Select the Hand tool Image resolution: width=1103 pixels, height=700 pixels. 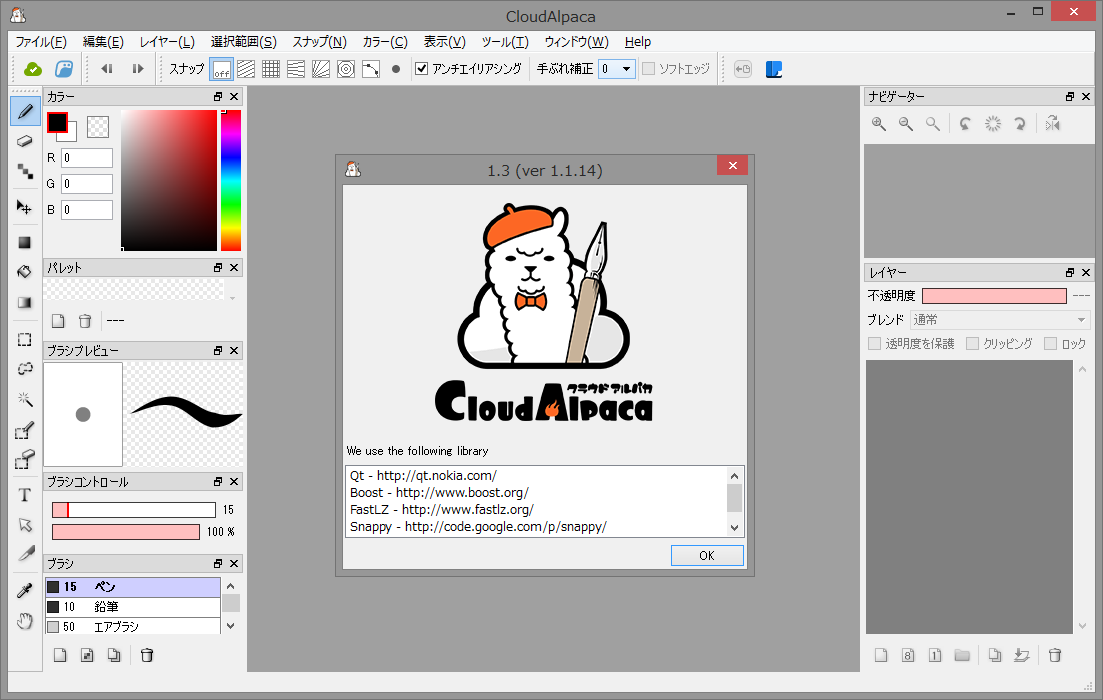pyautogui.click(x=24, y=621)
